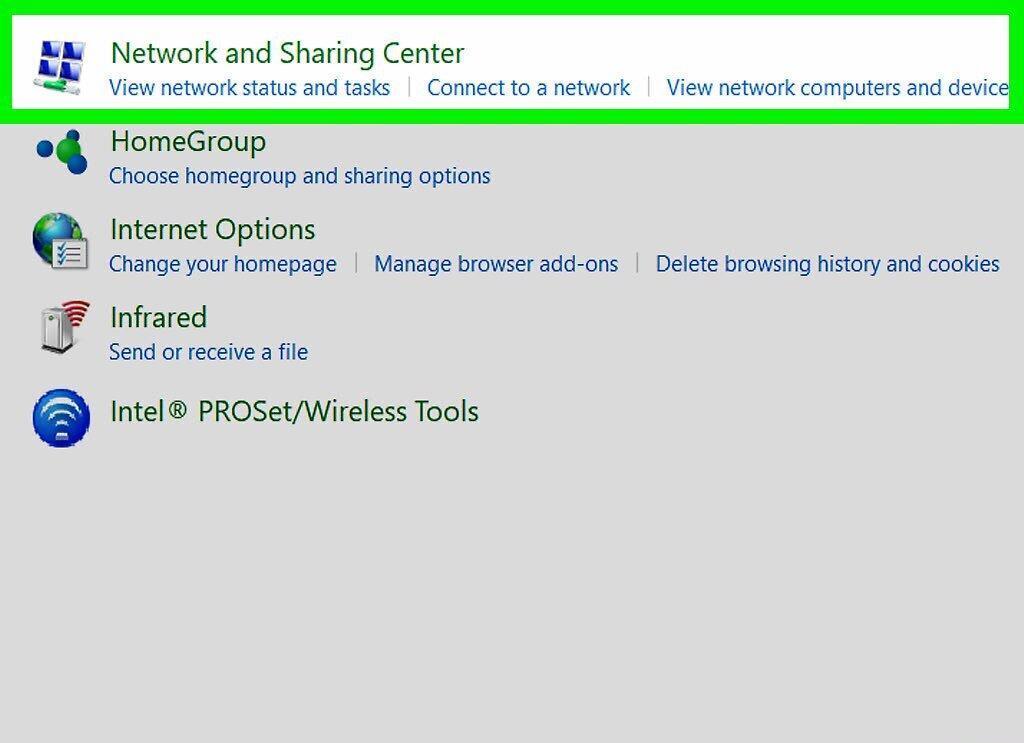Open the Internet Options heading
Screen dimensions: 1024x743
click(213, 230)
